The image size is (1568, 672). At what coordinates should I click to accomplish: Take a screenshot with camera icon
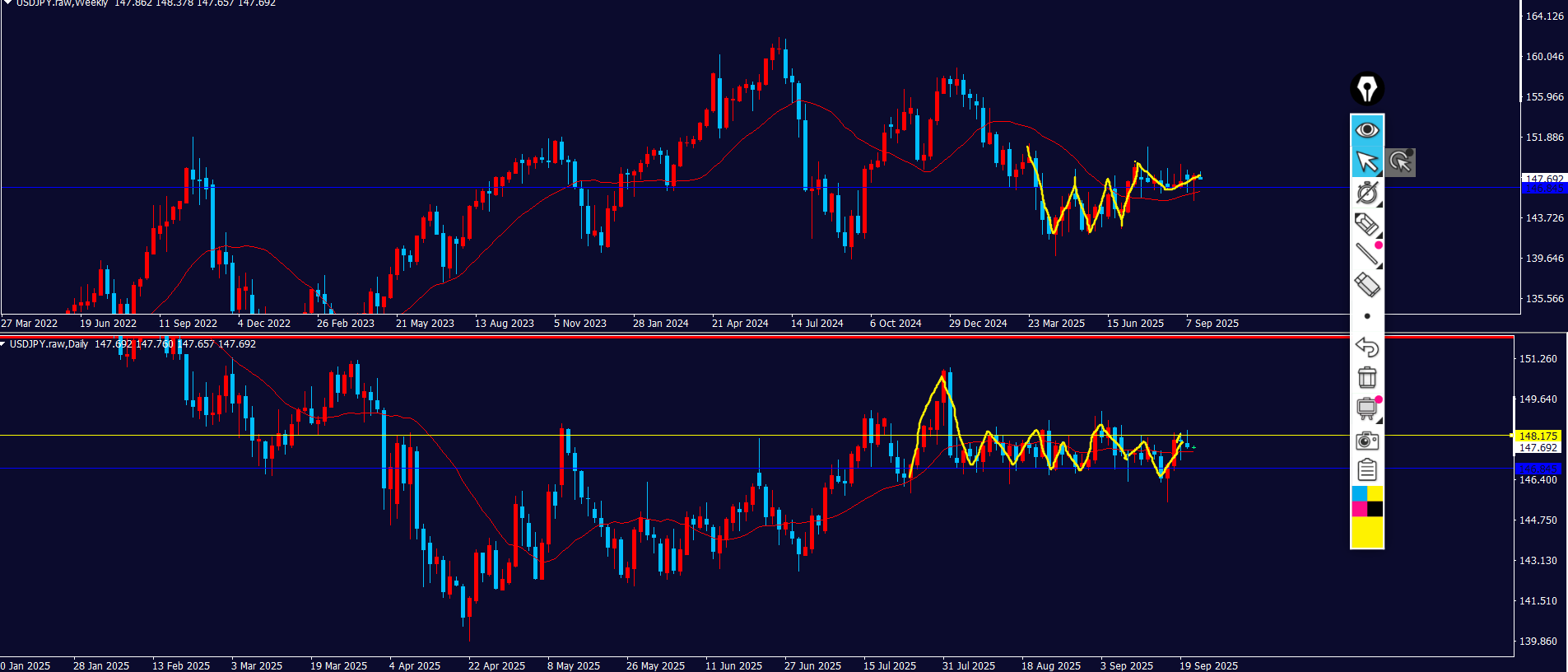coord(1367,441)
